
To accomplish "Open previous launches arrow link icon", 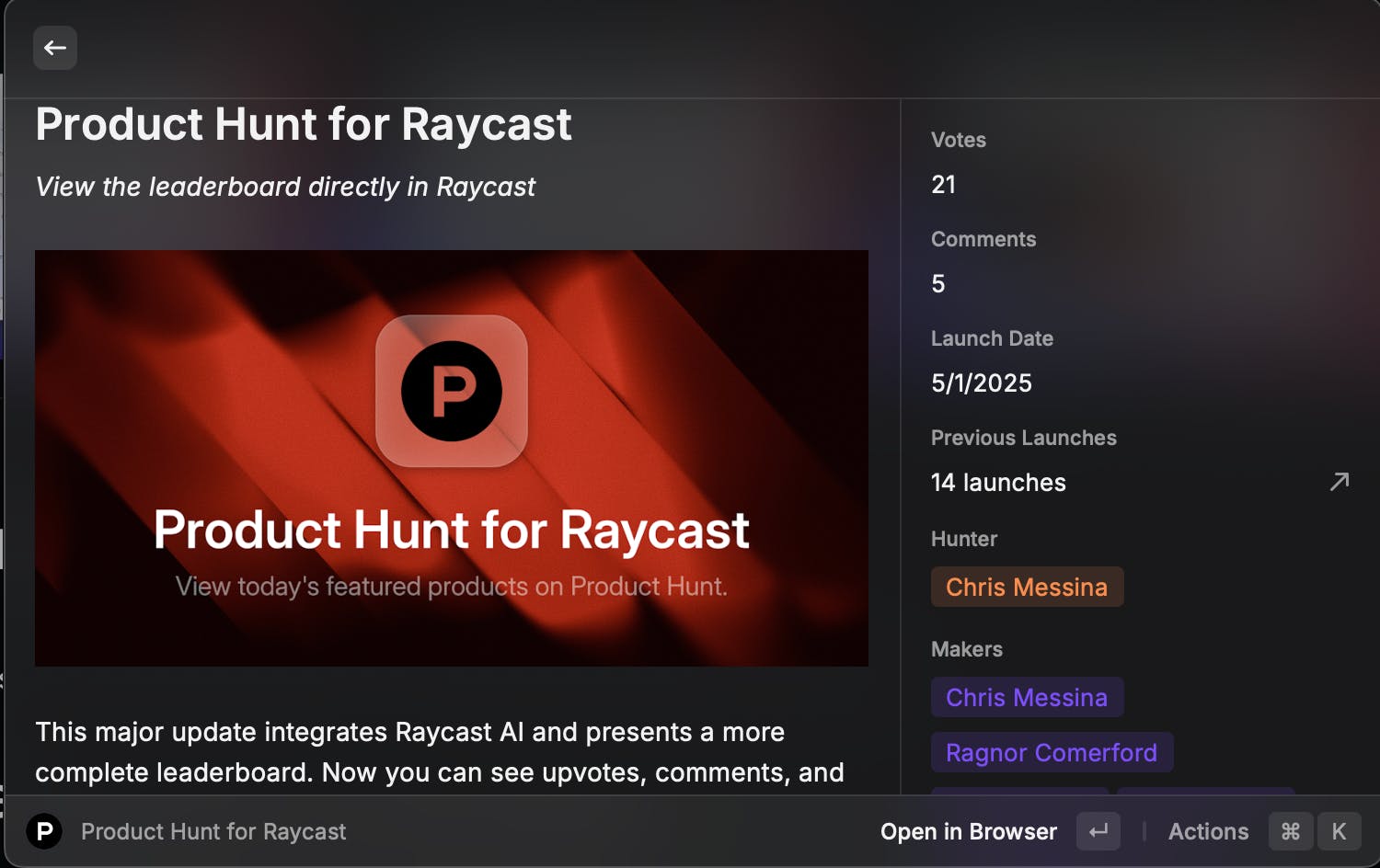I will 1340,482.
